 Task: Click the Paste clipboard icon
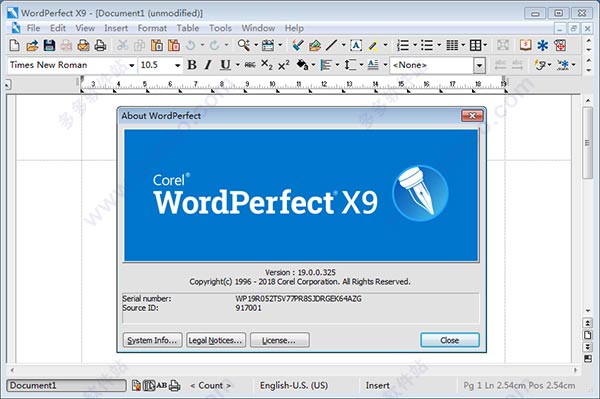tap(157, 46)
